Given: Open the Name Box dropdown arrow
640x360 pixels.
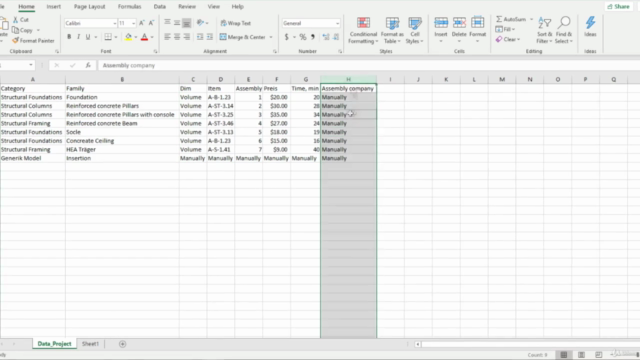Looking at the screenshot, I should tap(31, 65).
